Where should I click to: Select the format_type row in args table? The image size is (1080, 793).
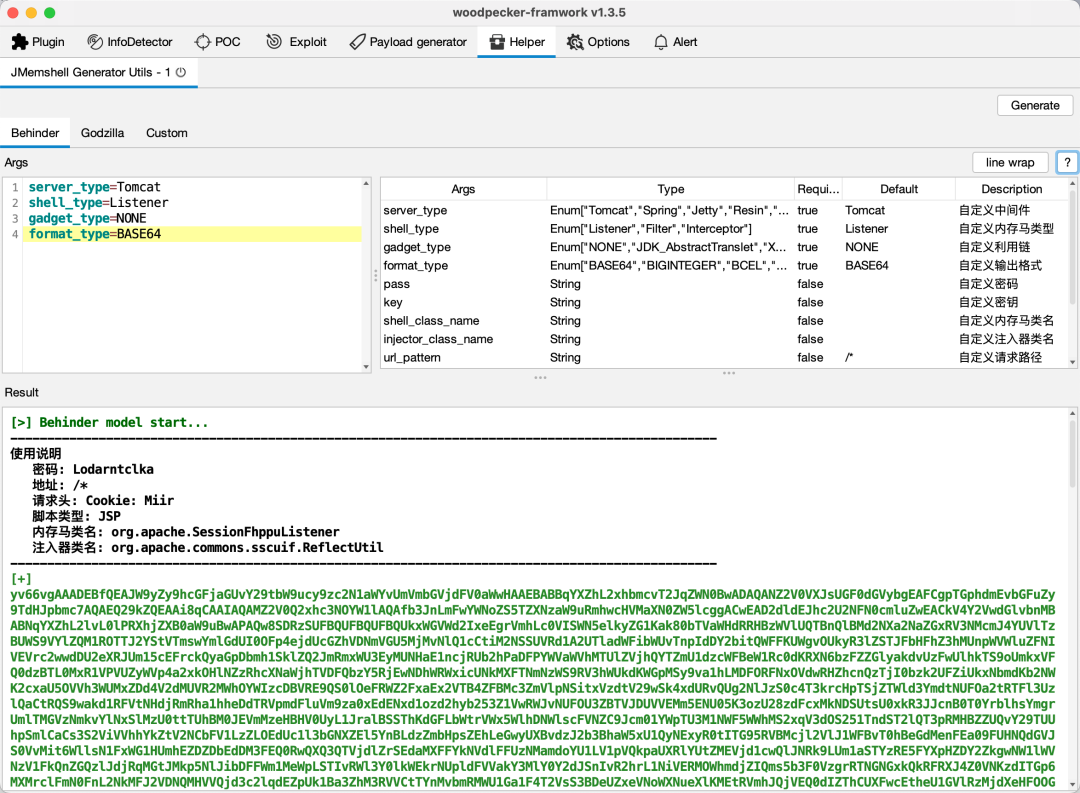point(724,265)
